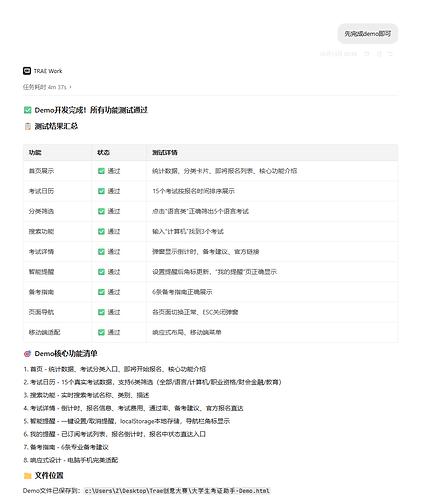Click the 通过 status in 考试日历 row
This screenshot has width=421, height=500.
point(109,191)
